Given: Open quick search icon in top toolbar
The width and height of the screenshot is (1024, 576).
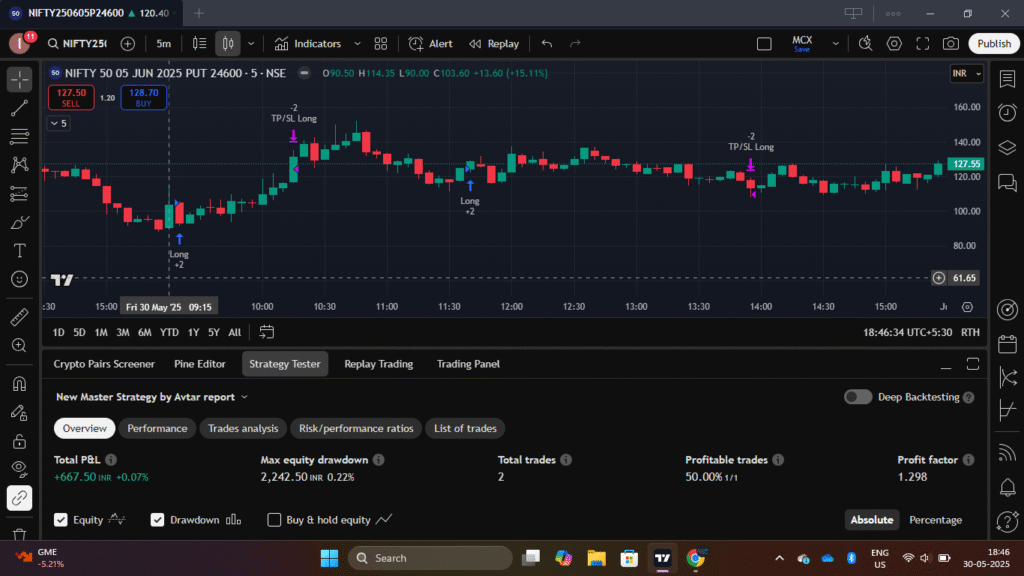Looking at the screenshot, I should tap(865, 44).
